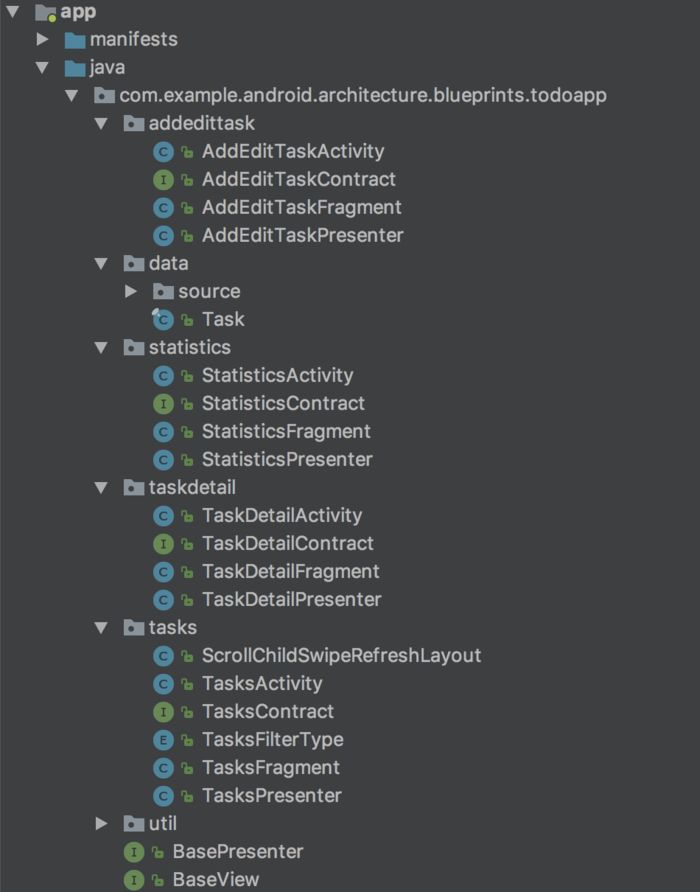This screenshot has width=700, height=892.
Task: Click the statistics package folder icon
Action: 133,348
